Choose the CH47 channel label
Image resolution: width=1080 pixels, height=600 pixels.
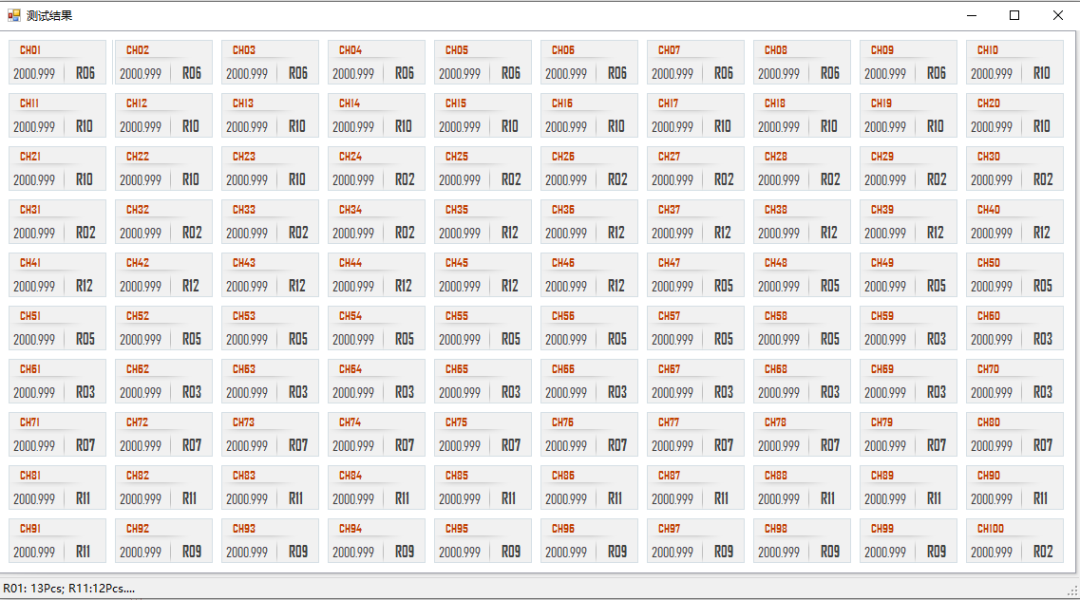pyautogui.click(x=669, y=263)
